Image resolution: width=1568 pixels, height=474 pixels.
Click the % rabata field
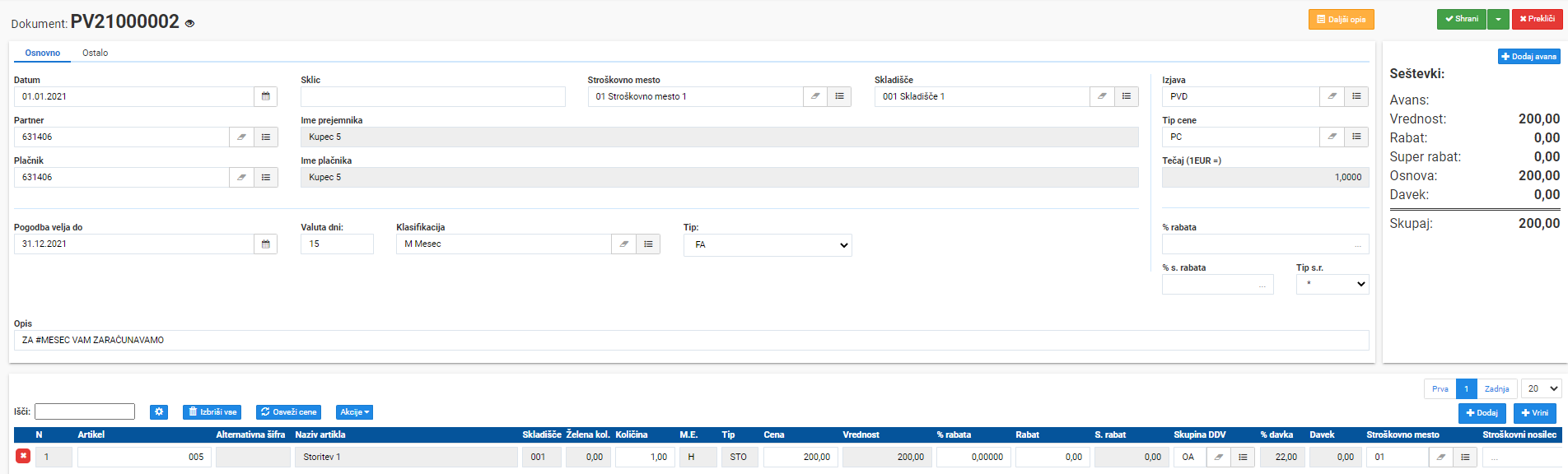pyautogui.click(x=1266, y=244)
